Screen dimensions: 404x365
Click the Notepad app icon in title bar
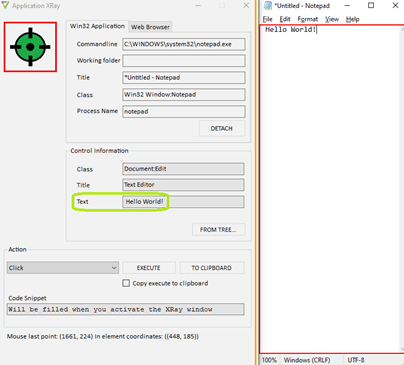tap(268, 5)
